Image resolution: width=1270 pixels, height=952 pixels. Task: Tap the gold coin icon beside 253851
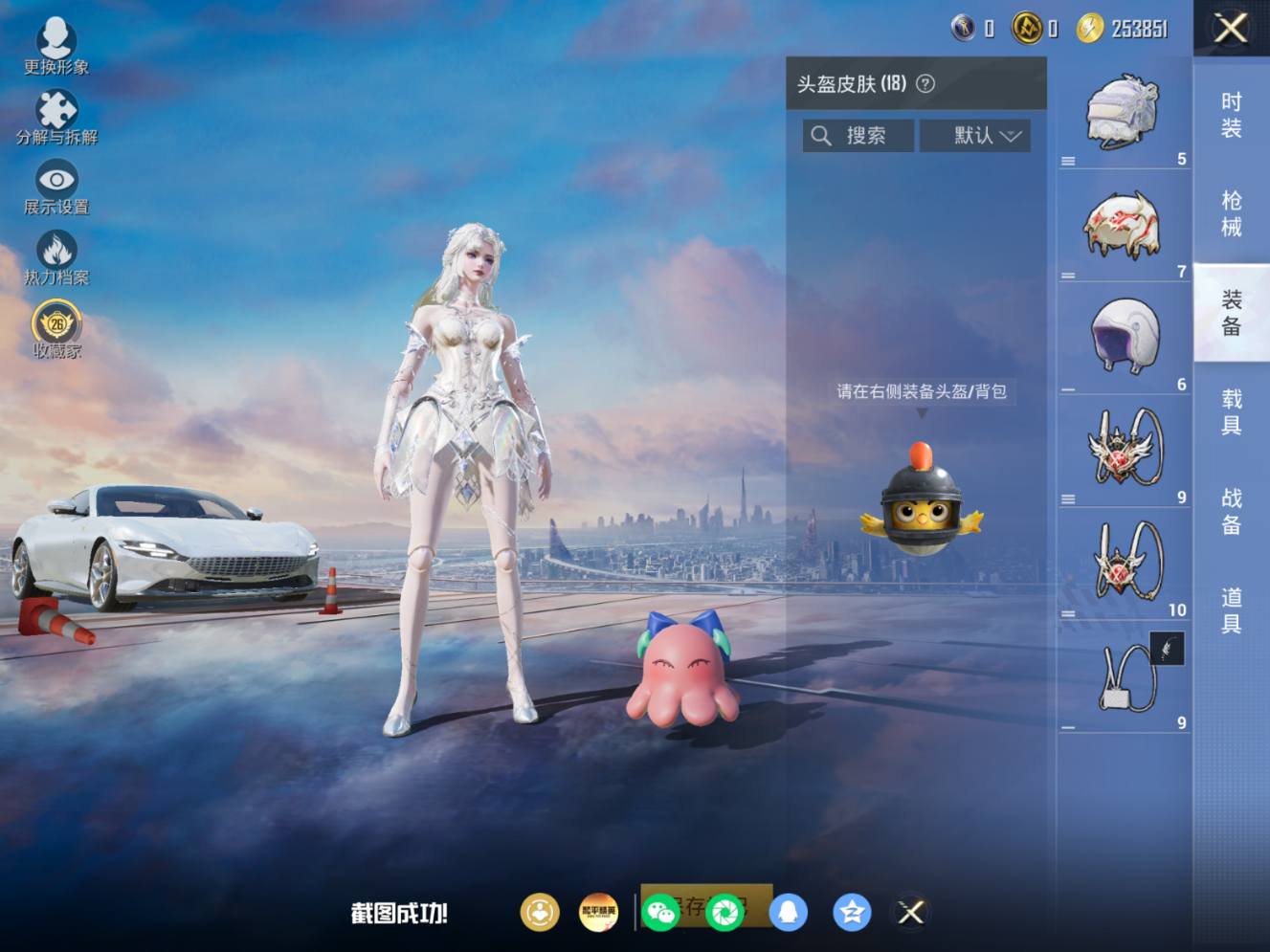pos(1089,28)
